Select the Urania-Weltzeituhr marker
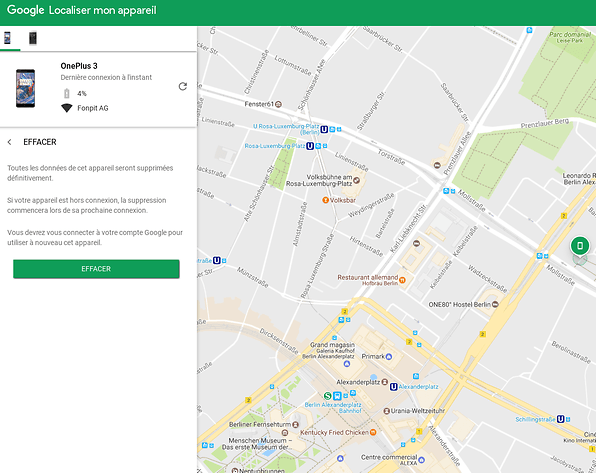This screenshot has width=596, height=473. (387, 411)
